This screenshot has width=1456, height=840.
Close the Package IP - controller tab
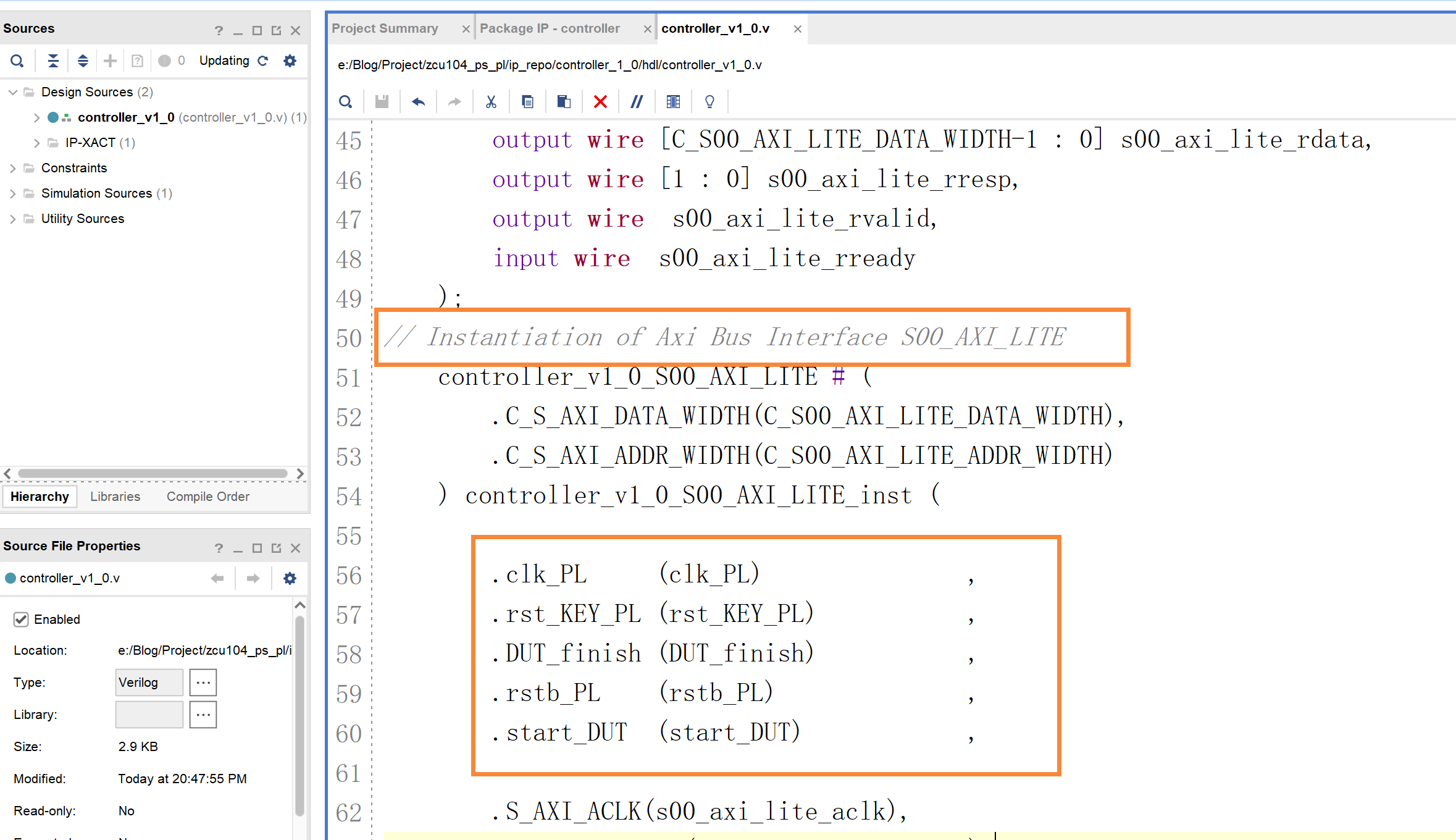pos(647,29)
